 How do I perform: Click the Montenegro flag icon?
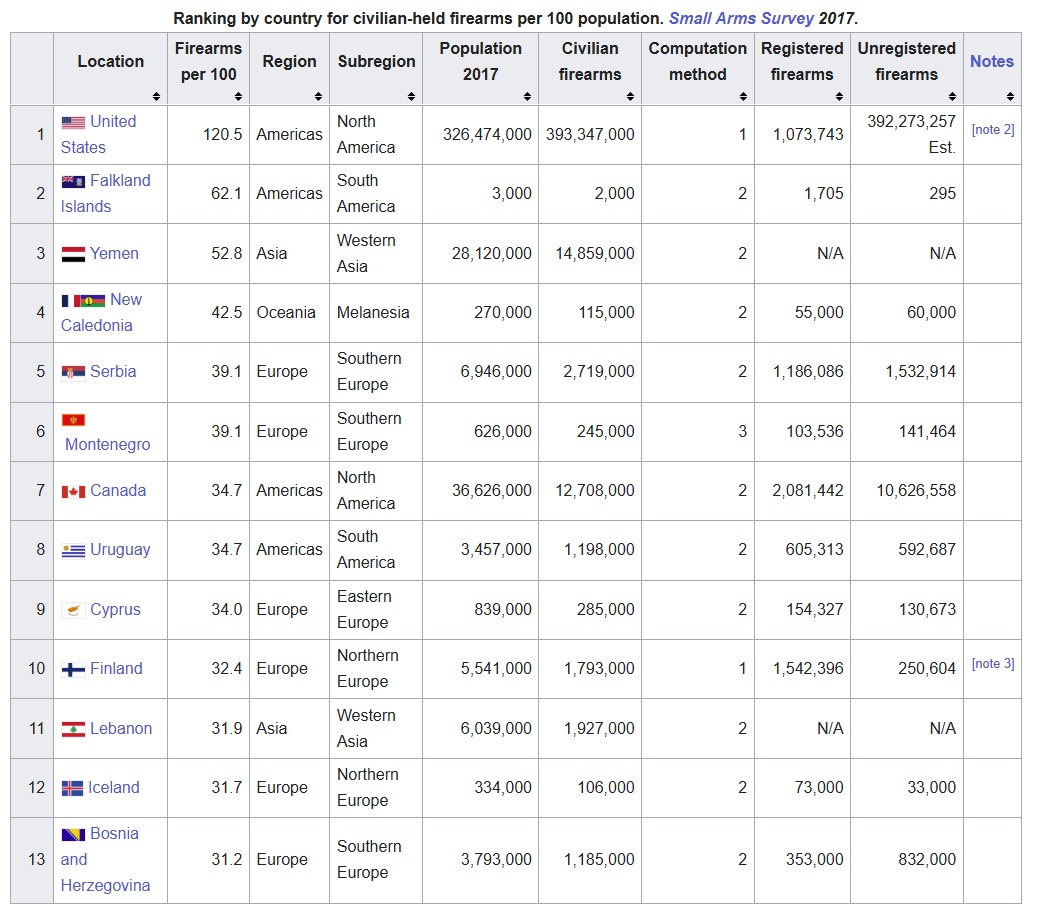point(73,420)
